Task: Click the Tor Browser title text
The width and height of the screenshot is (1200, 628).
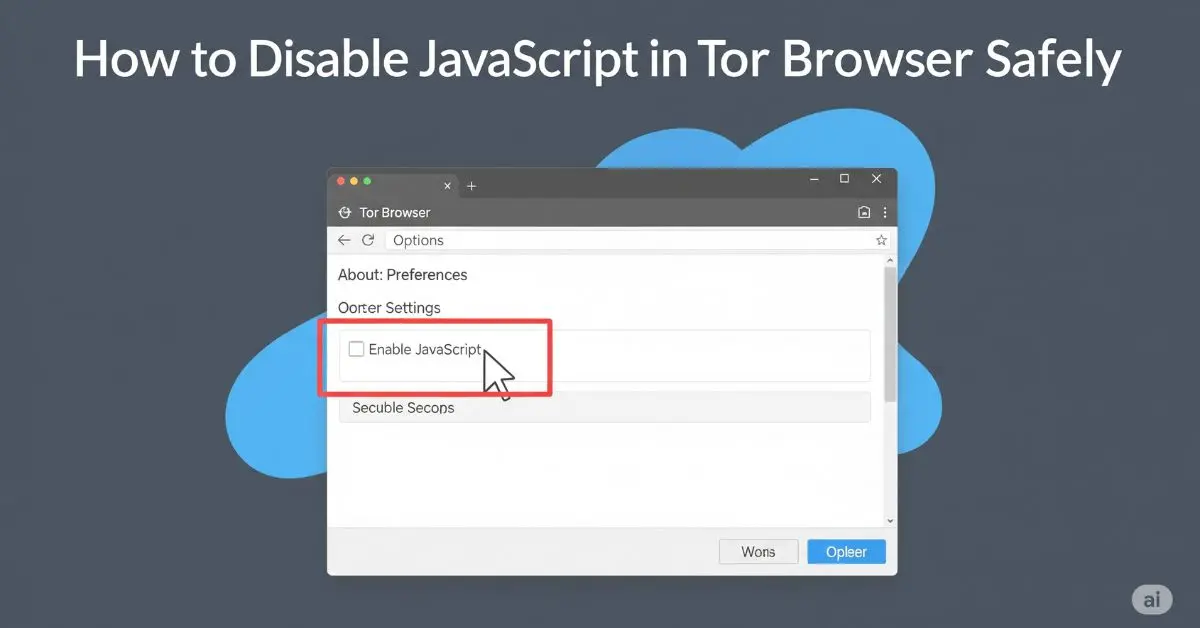Action: (x=395, y=212)
